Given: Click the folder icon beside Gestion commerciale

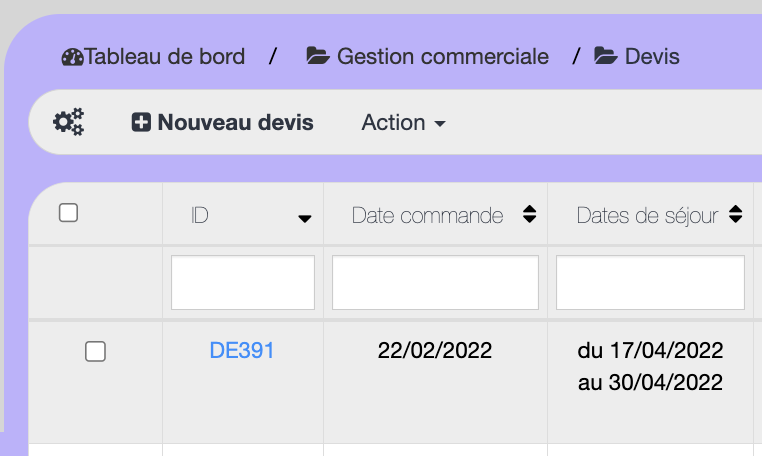Looking at the screenshot, I should [318, 57].
